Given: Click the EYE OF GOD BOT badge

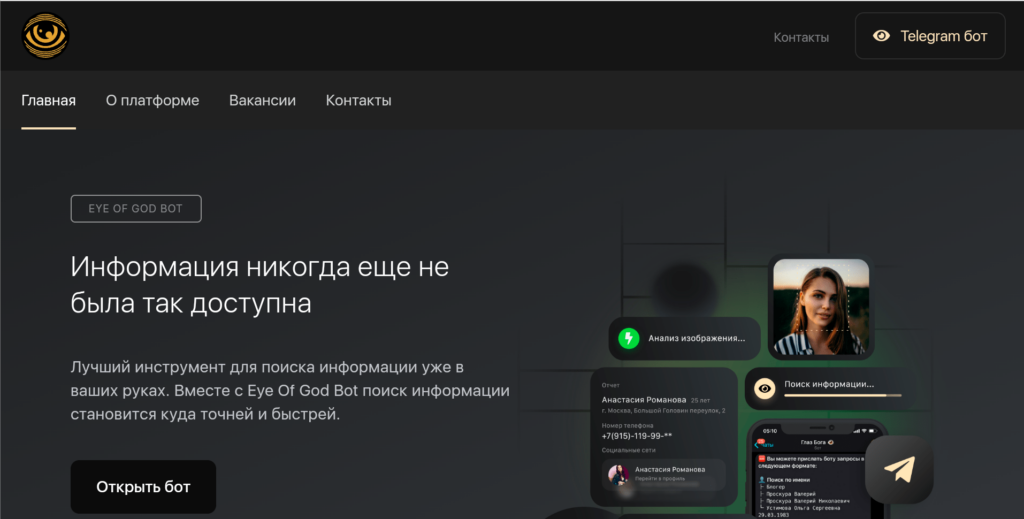Looking at the screenshot, I should click(x=136, y=209).
